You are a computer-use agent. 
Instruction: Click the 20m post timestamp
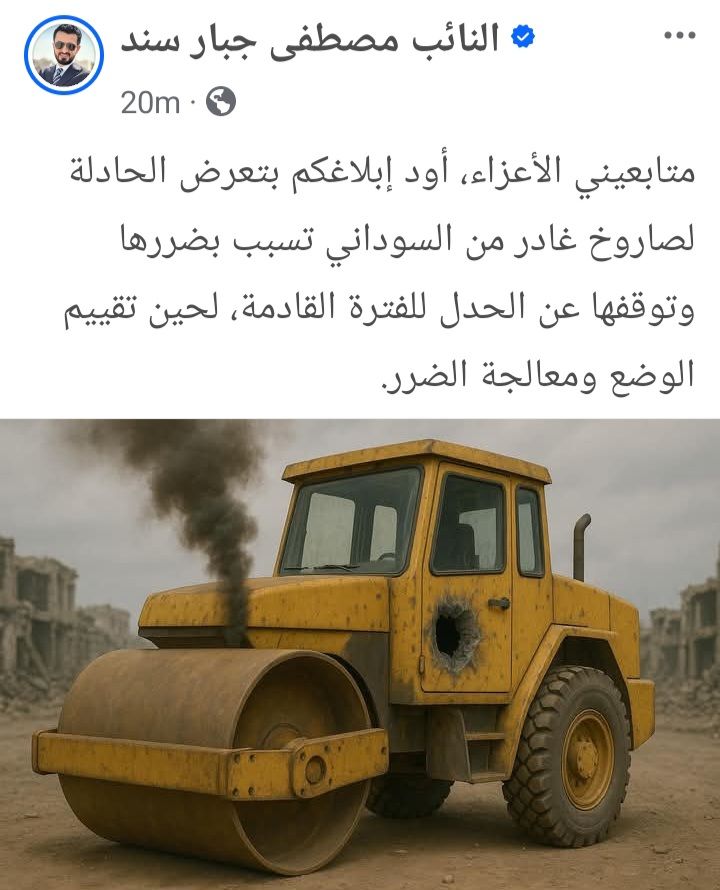pos(150,103)
